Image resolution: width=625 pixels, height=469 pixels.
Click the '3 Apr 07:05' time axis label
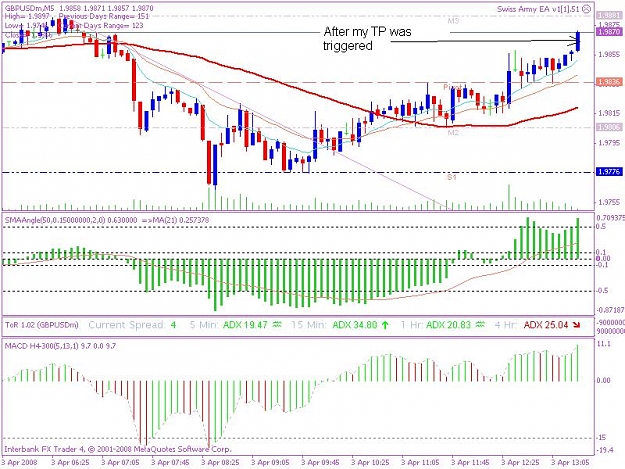[x=120, y=463]
